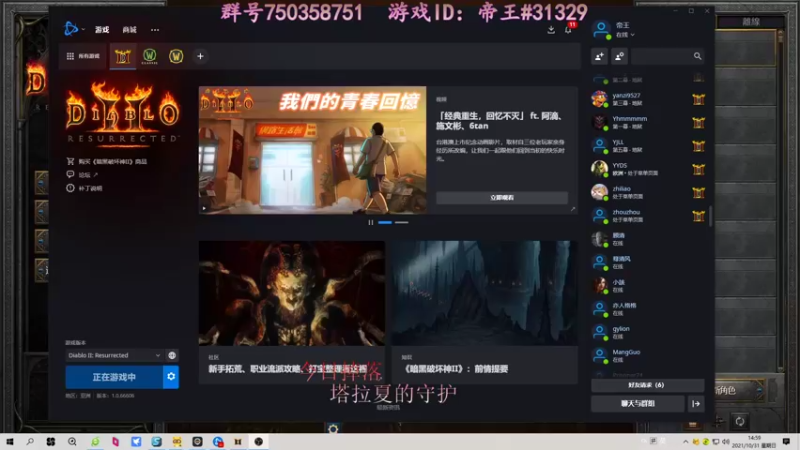This screenshot has height=450, width=800.
Task: Select friend gylion in friends list
Action: [x=648, y=332]
